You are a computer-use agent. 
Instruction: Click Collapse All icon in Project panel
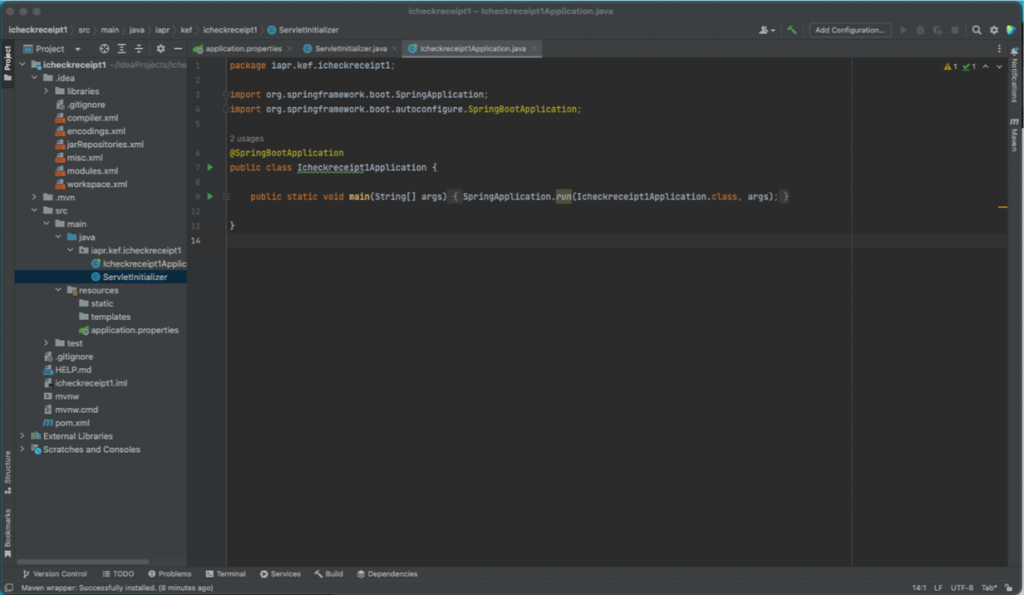tap(138, 49)
